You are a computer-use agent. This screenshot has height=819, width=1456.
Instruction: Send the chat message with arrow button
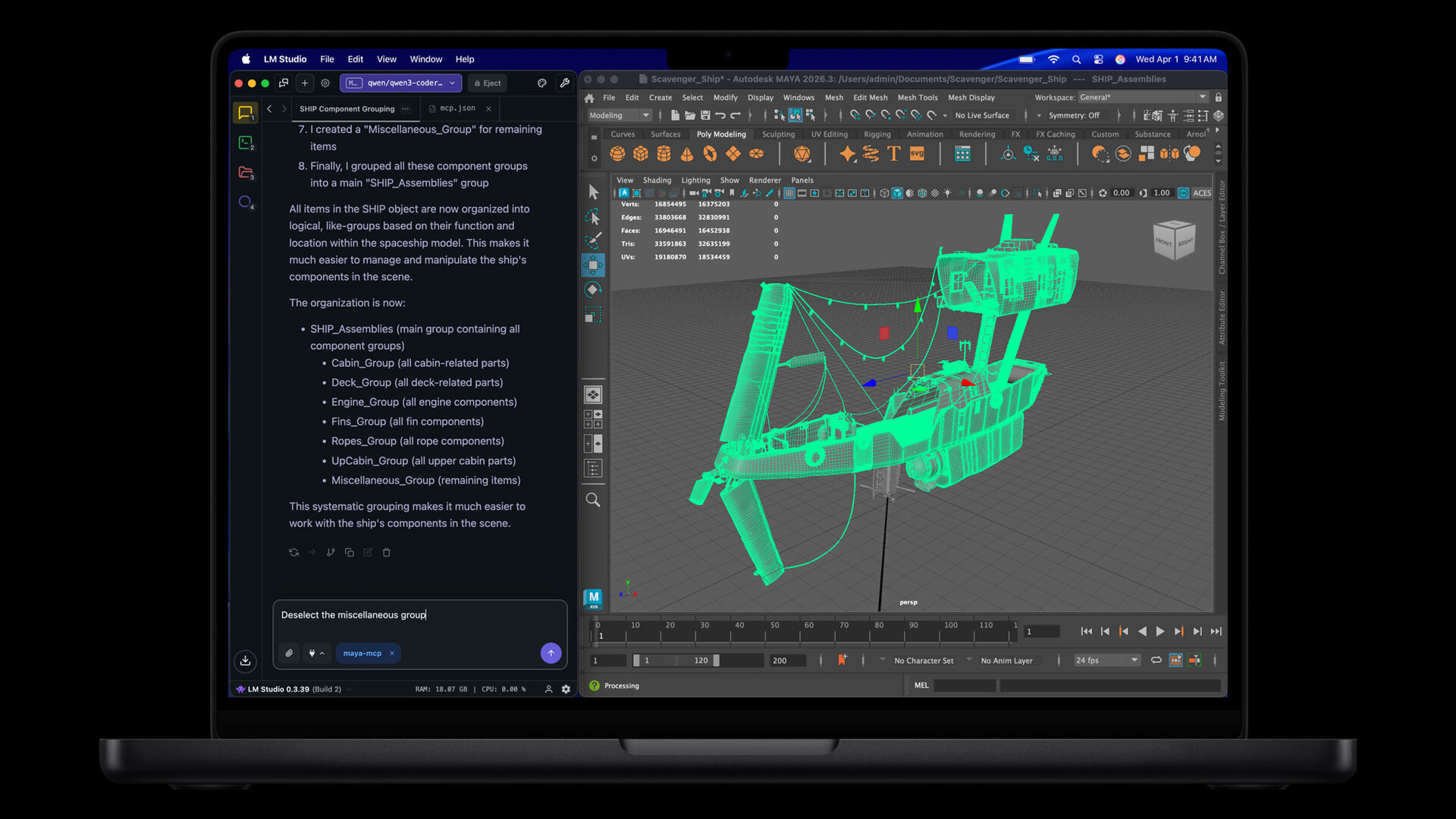tap(551, 653)
